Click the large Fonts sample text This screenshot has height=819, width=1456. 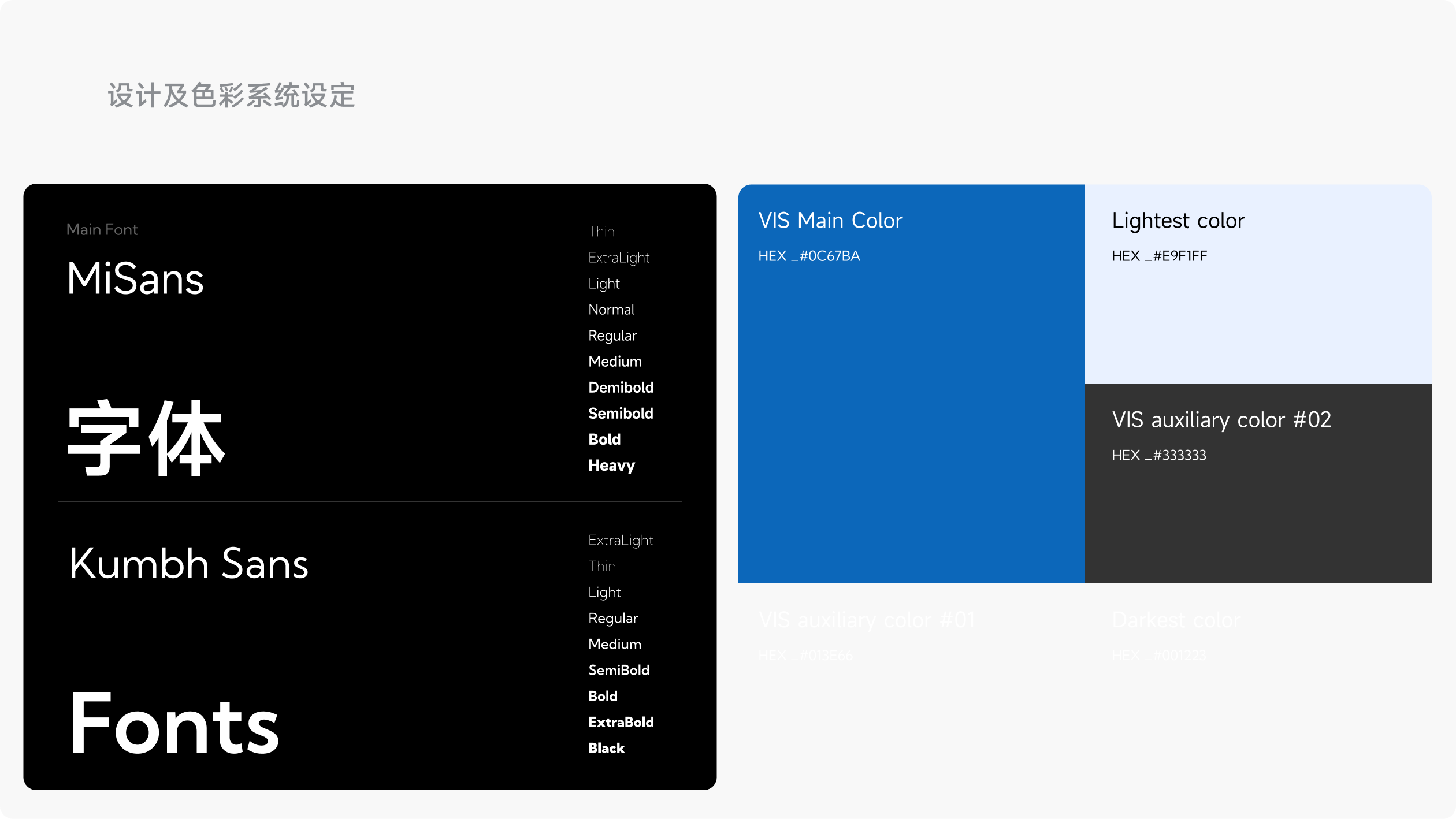173,724
